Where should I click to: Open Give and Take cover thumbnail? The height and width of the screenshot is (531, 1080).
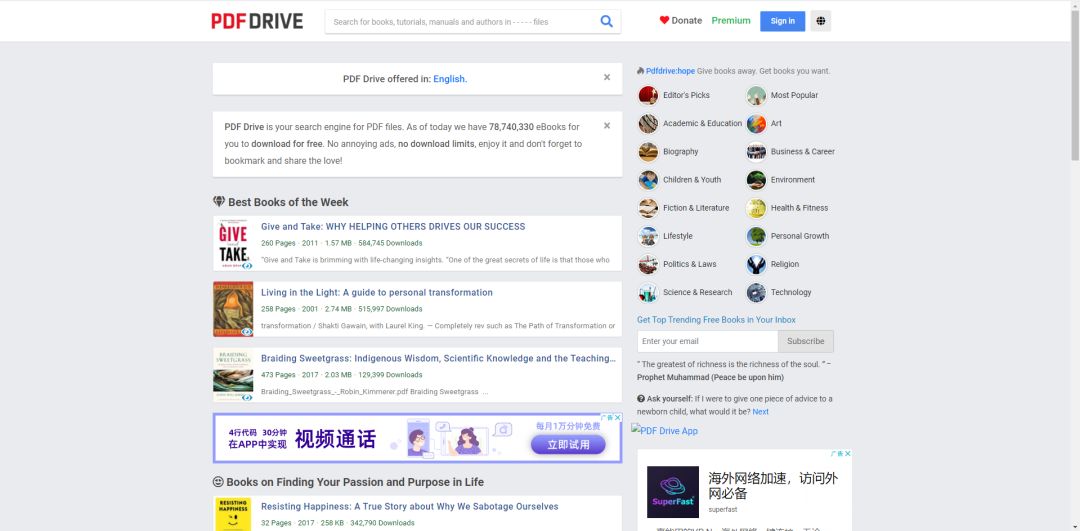click(233, 243)
